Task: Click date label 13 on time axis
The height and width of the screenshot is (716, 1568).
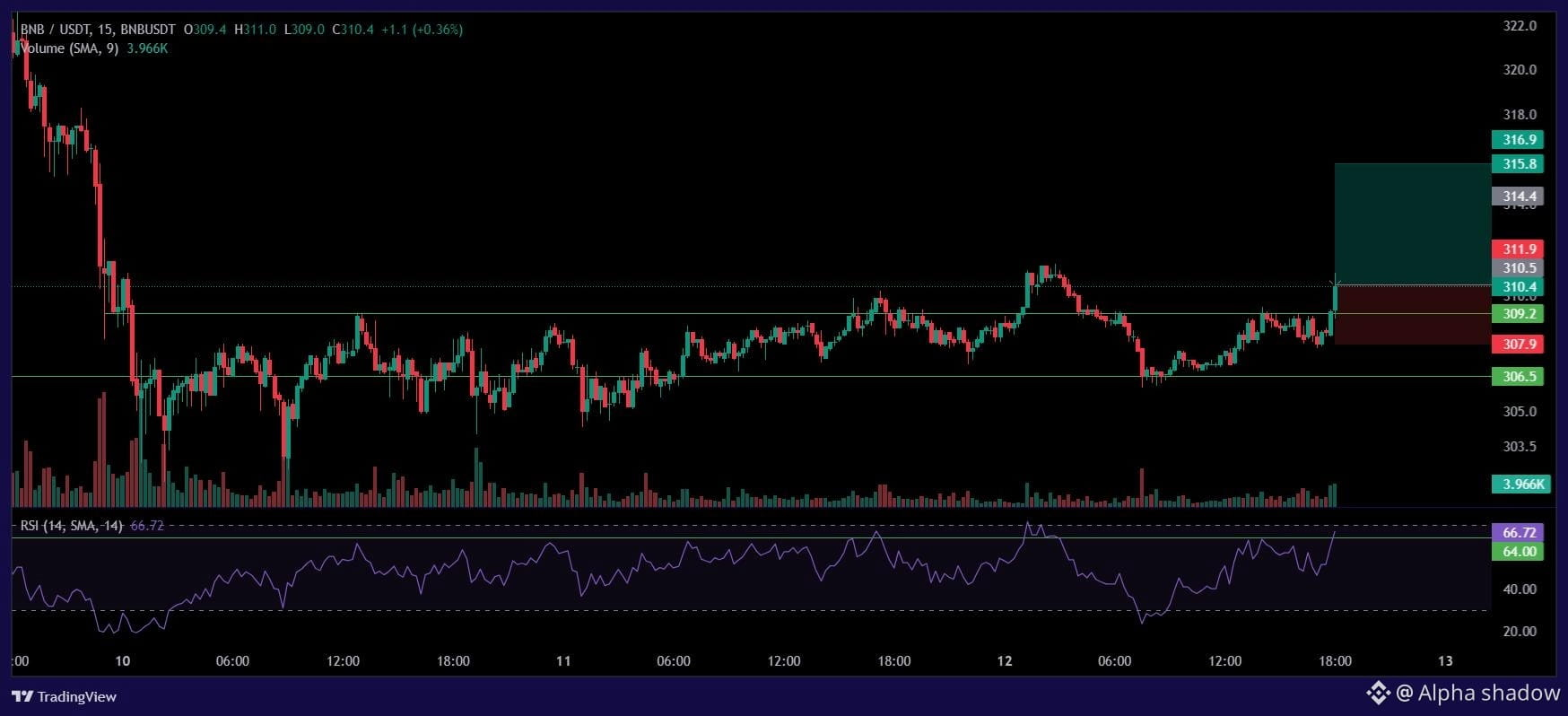Action: coord(1445,661)
